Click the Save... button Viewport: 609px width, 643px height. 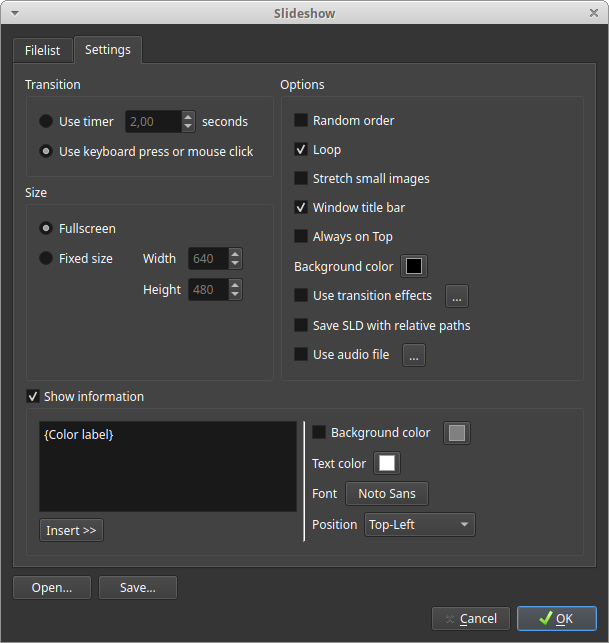coord(137,588)
